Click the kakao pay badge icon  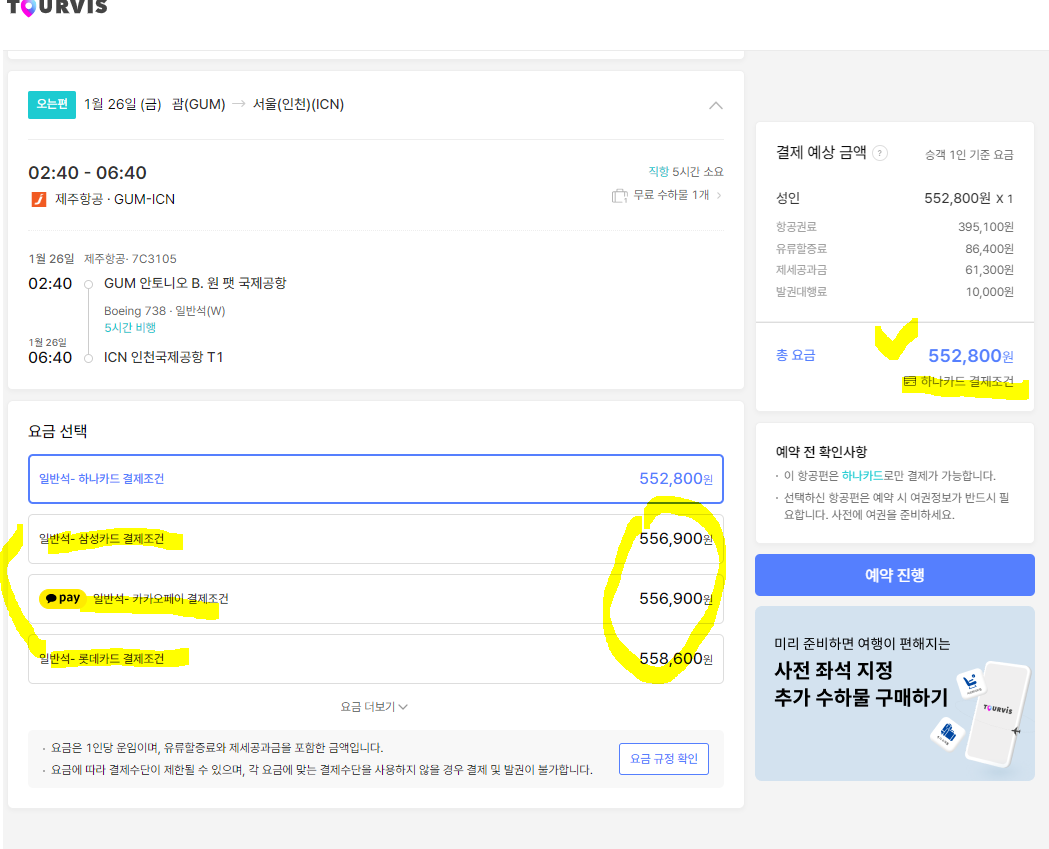coord(63,598)
